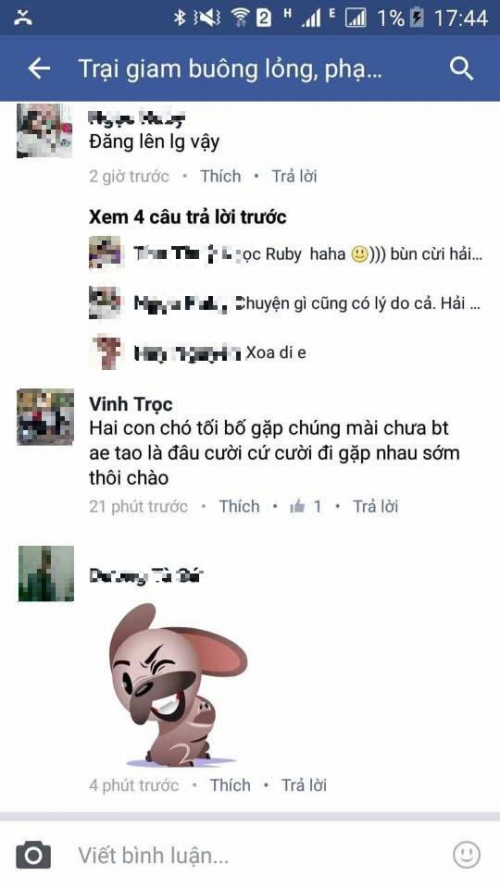
Task: Tap Trả lời under Vinh Trọc's comment
Action: tap(375, 506)
